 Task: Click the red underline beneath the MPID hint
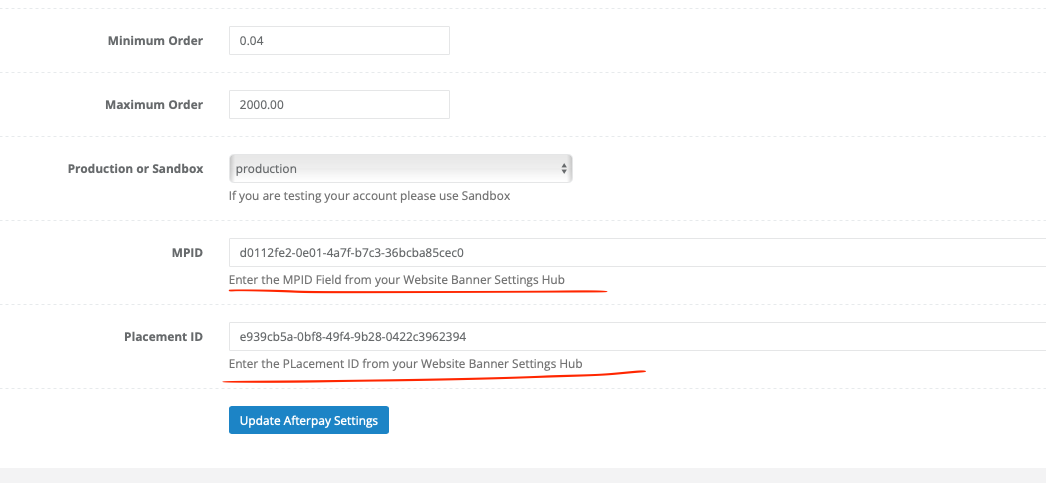point(418,291)
